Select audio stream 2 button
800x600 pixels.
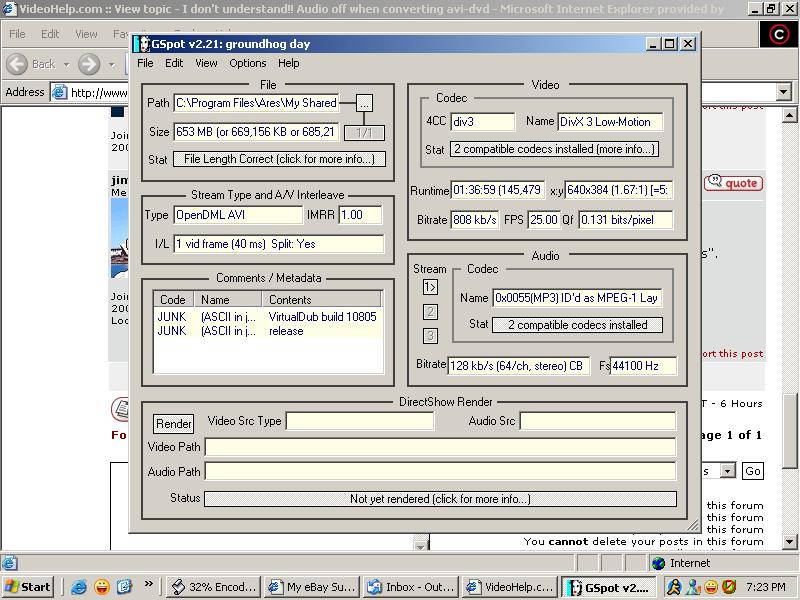click(430, 311)
